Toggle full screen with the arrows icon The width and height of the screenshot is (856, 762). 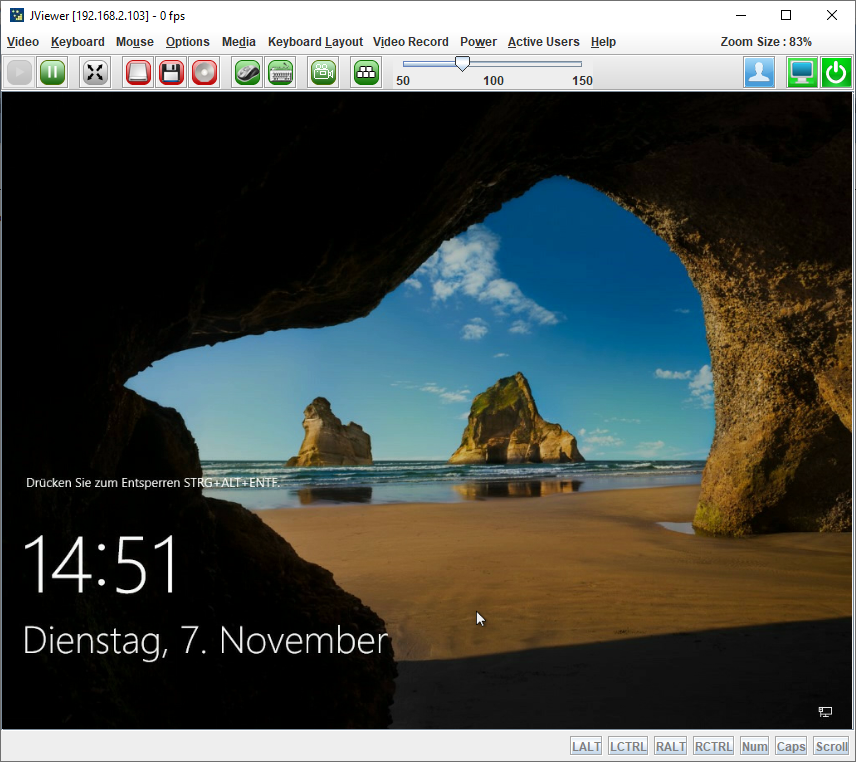point(95,72)
